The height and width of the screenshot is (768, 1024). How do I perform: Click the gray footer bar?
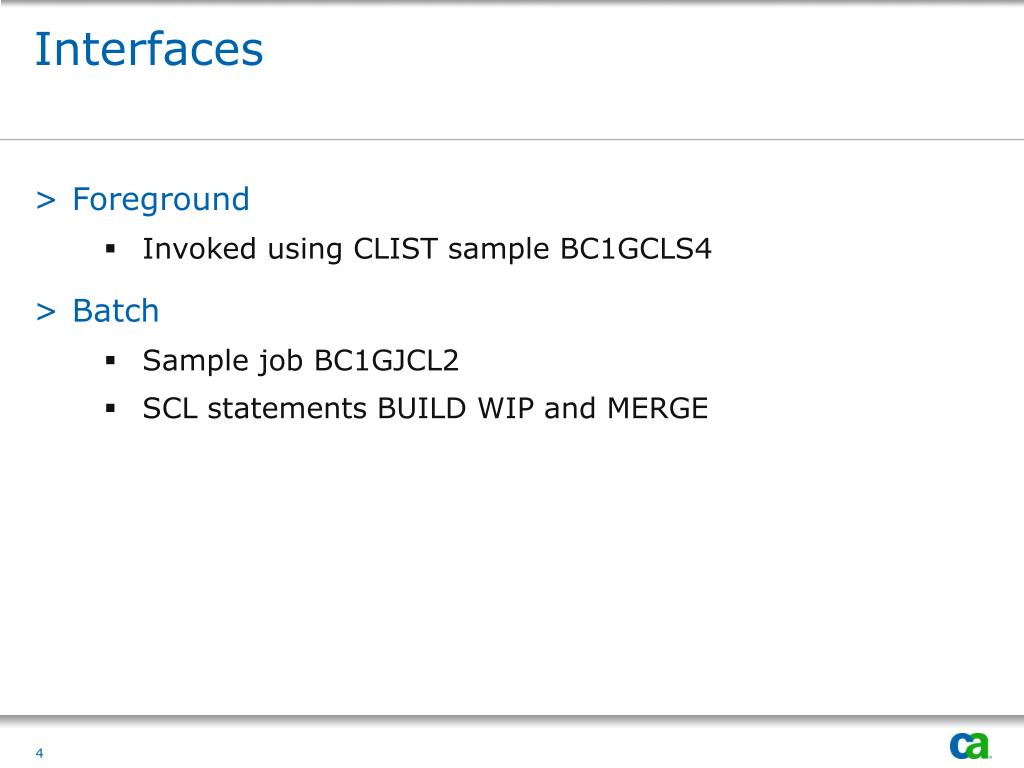point(512,718)
